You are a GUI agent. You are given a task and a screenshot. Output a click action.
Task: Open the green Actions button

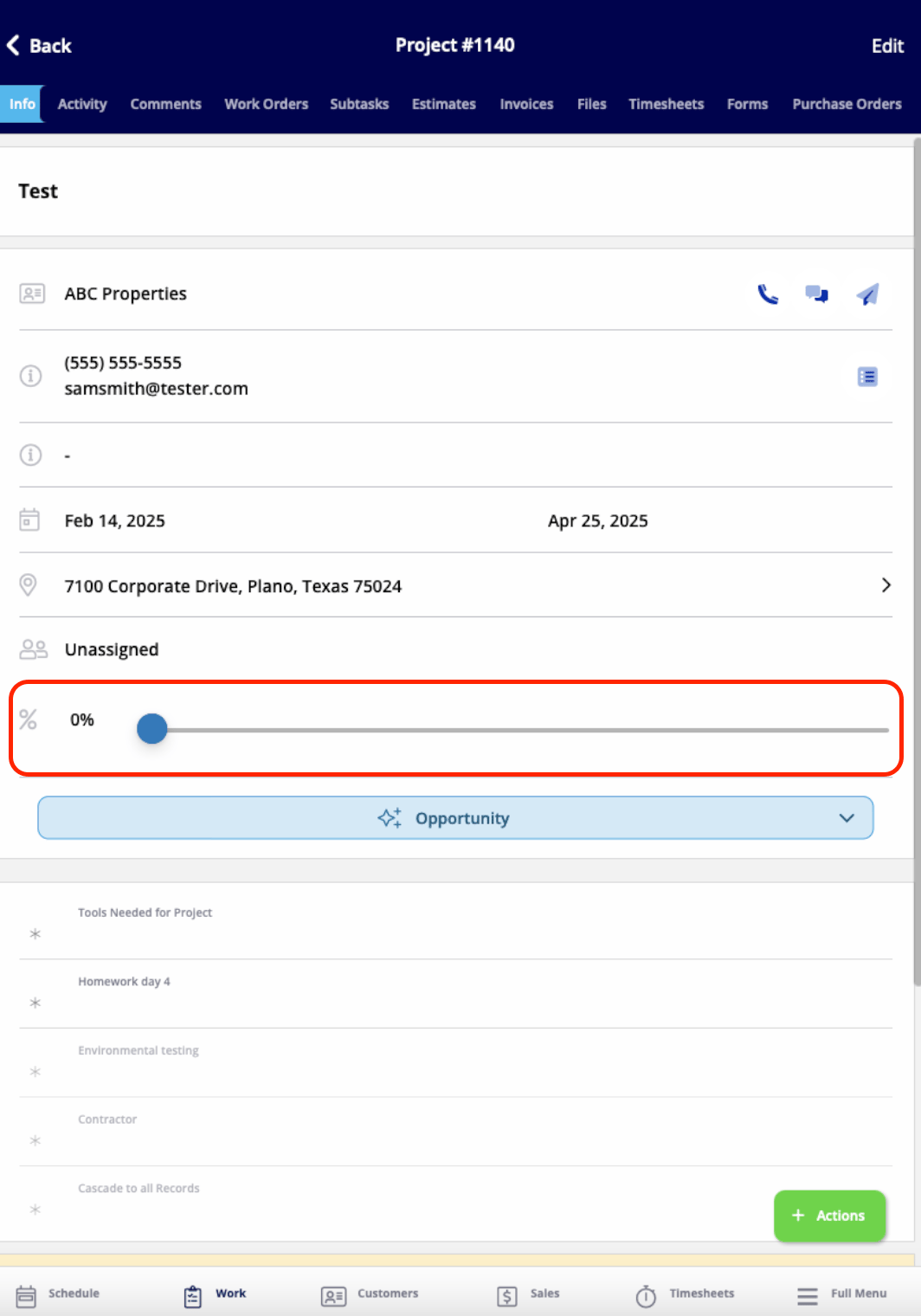tap(829, 1216)
